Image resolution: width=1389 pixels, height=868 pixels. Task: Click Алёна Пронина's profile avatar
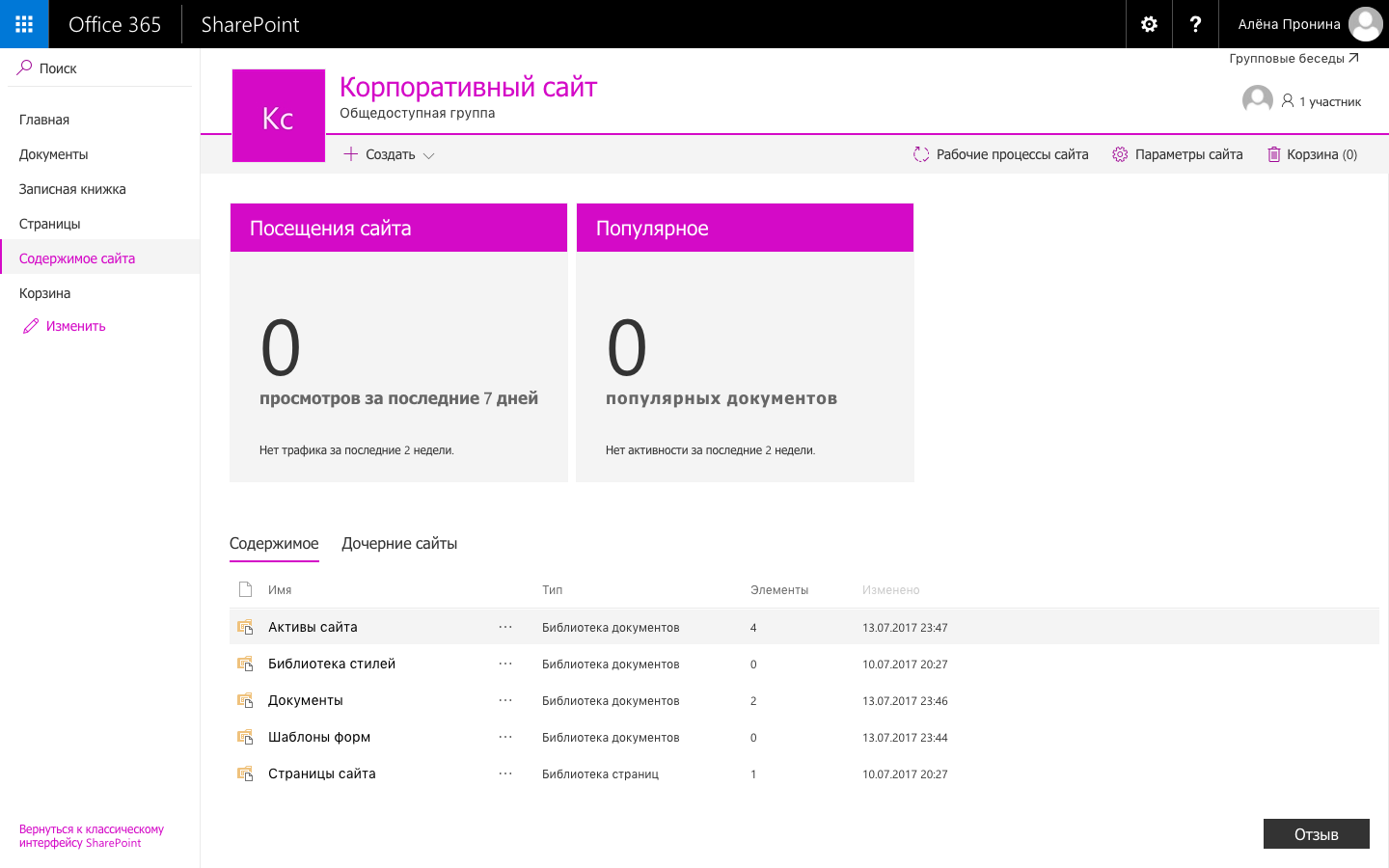click(x=1366, y=24)
